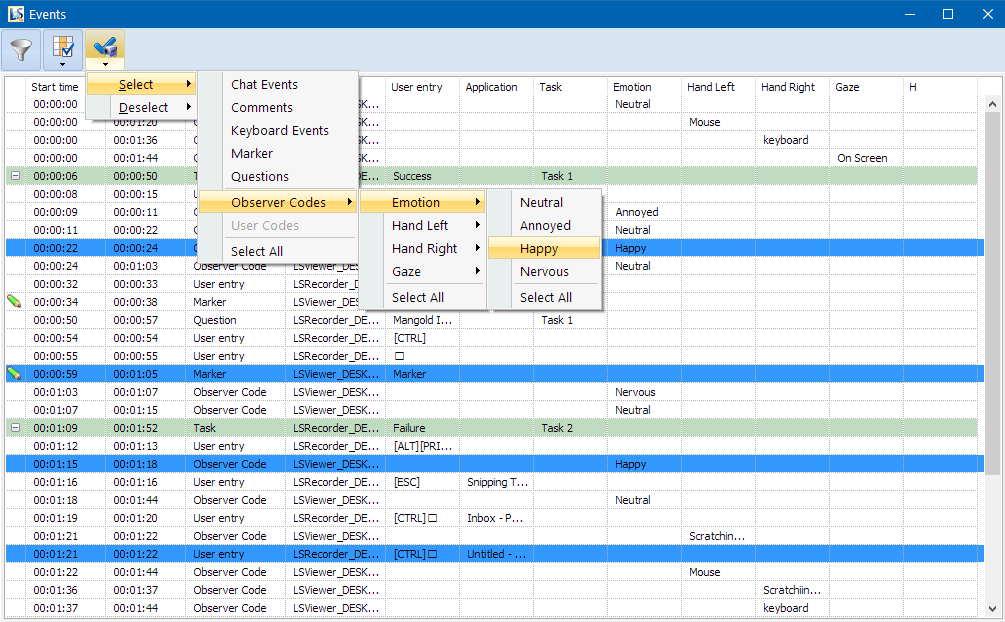Click the Hand Right column header
The height and width of the screenshot is (622, 1005).
(787, 88)
